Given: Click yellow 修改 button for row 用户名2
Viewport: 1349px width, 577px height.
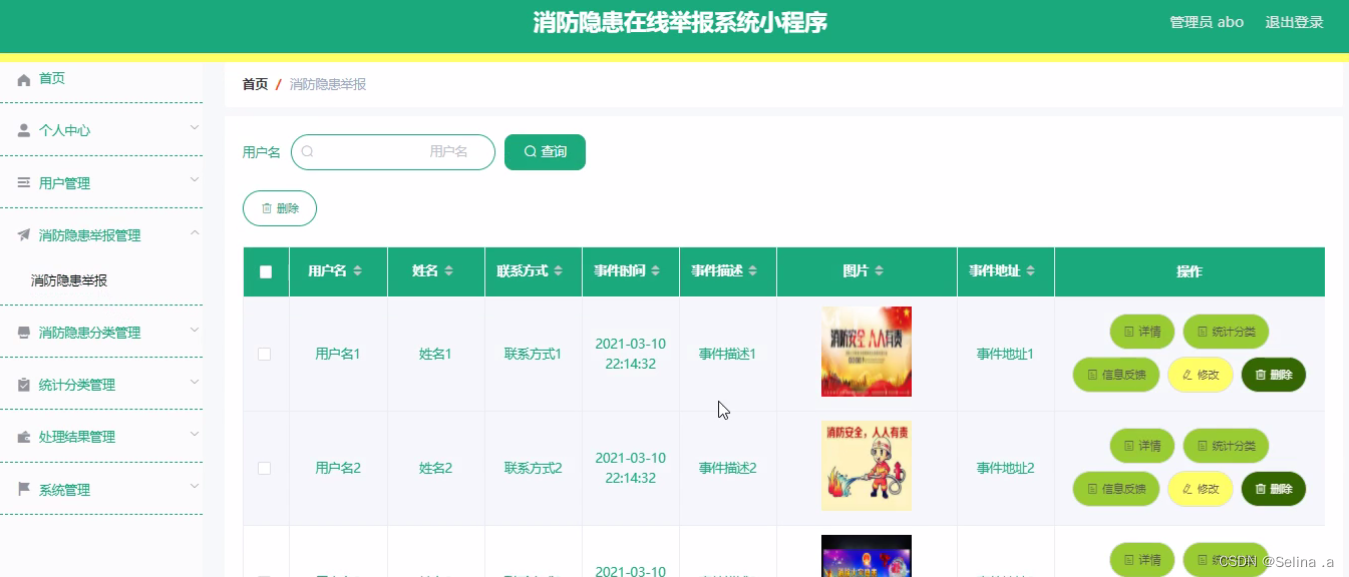Looking at the screenshot, I should coord(1200,489).
